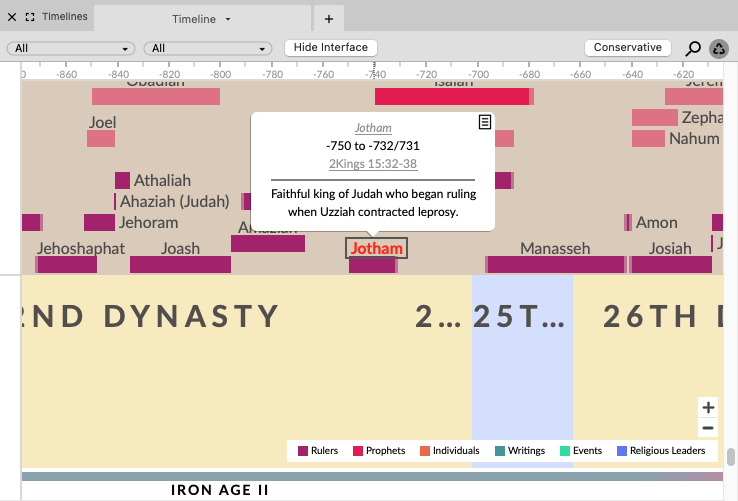Close the Timelines panel with X icon
The width and height of the screenshot is (738, 501).
coord(12,17)
